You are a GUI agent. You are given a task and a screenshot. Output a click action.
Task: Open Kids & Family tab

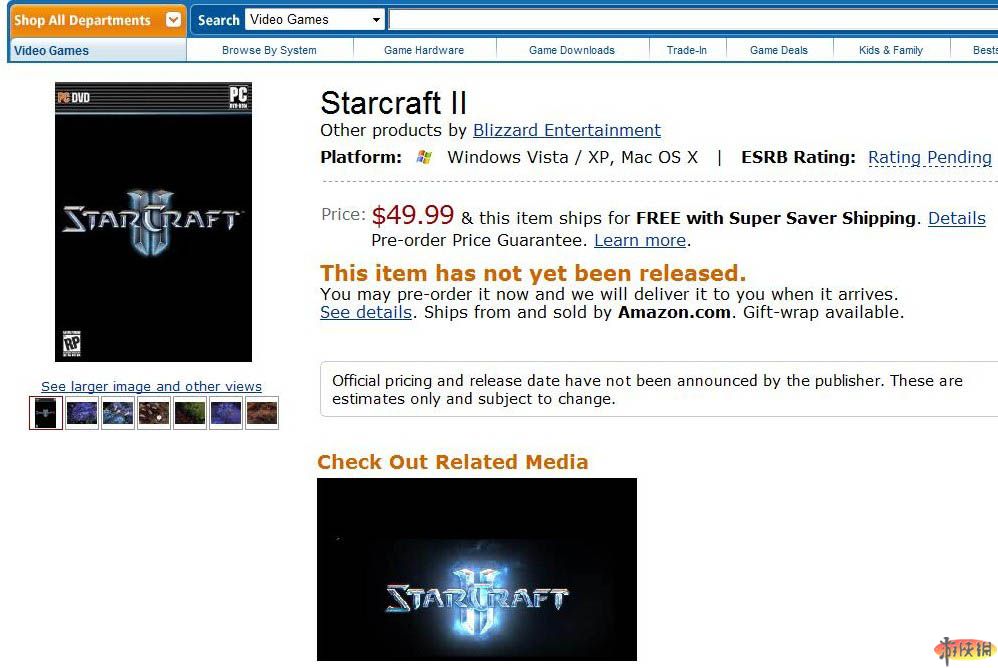tap(890, 50)
